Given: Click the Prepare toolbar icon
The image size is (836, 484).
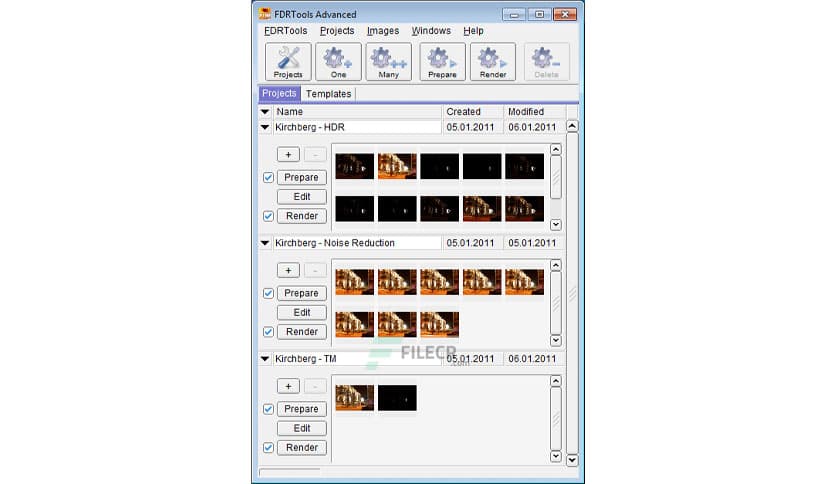Looking at the screenshot, I should click(442, 62).
